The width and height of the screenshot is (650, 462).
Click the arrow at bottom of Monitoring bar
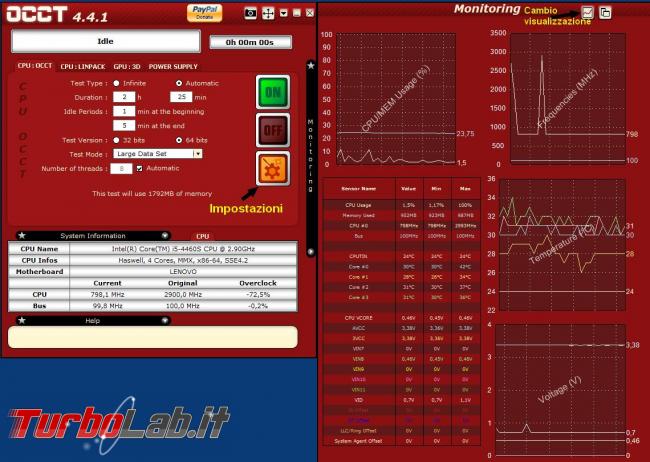[311, 252]
